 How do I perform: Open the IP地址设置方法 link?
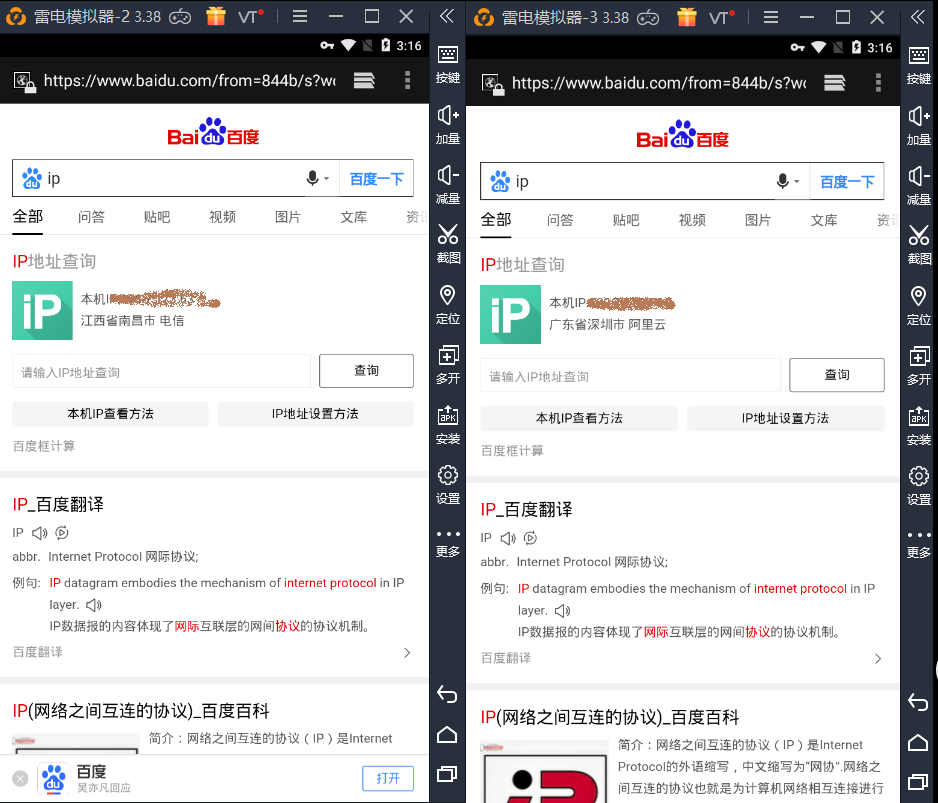[x=315, y=413]
